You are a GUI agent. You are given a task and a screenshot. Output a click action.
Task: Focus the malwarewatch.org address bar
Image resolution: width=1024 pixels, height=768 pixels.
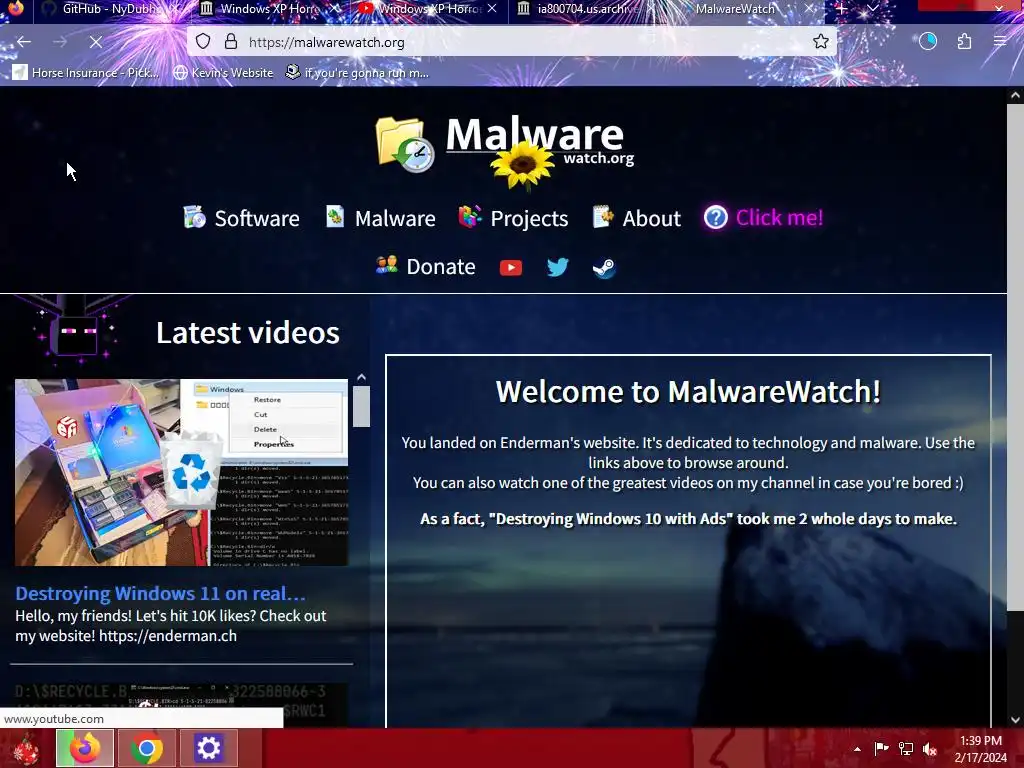click(x=511, y=42)
